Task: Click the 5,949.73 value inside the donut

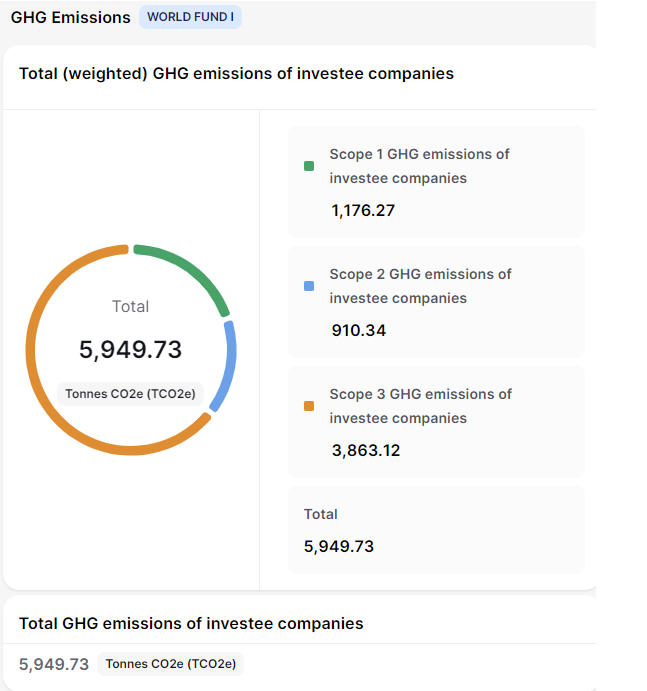Action: click(x=130, y=349)
